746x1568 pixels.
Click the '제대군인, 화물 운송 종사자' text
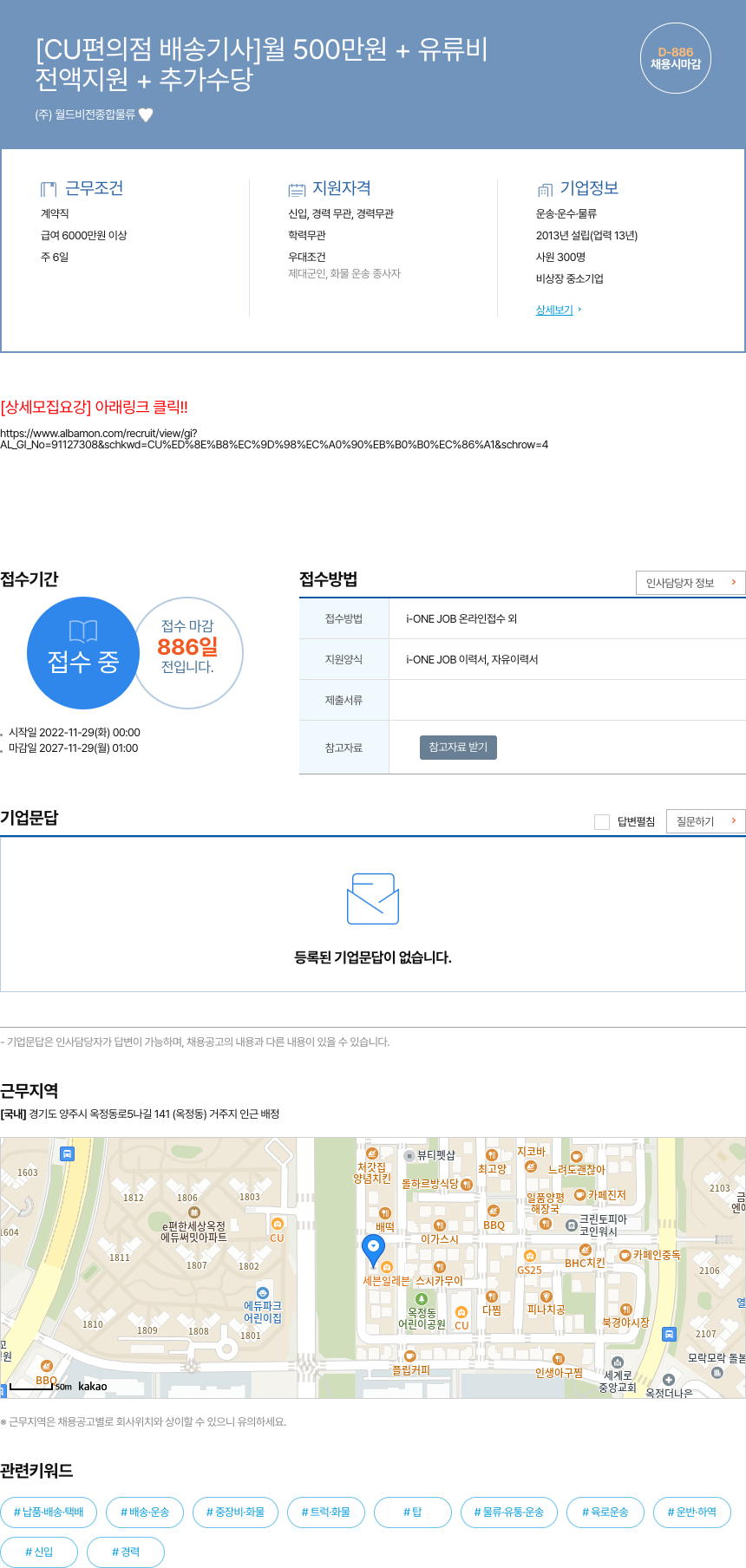(x=344, y=273)
